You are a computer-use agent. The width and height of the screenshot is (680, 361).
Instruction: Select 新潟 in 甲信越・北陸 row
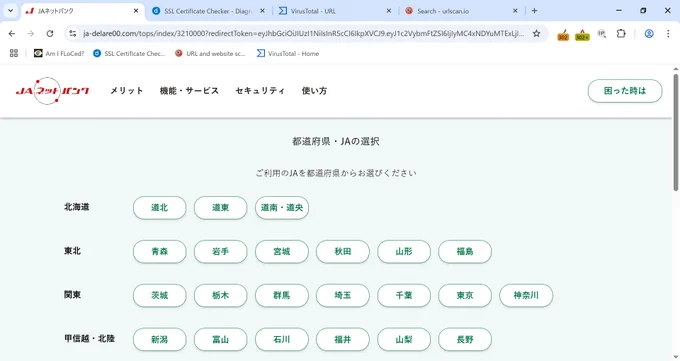(160, 339)
